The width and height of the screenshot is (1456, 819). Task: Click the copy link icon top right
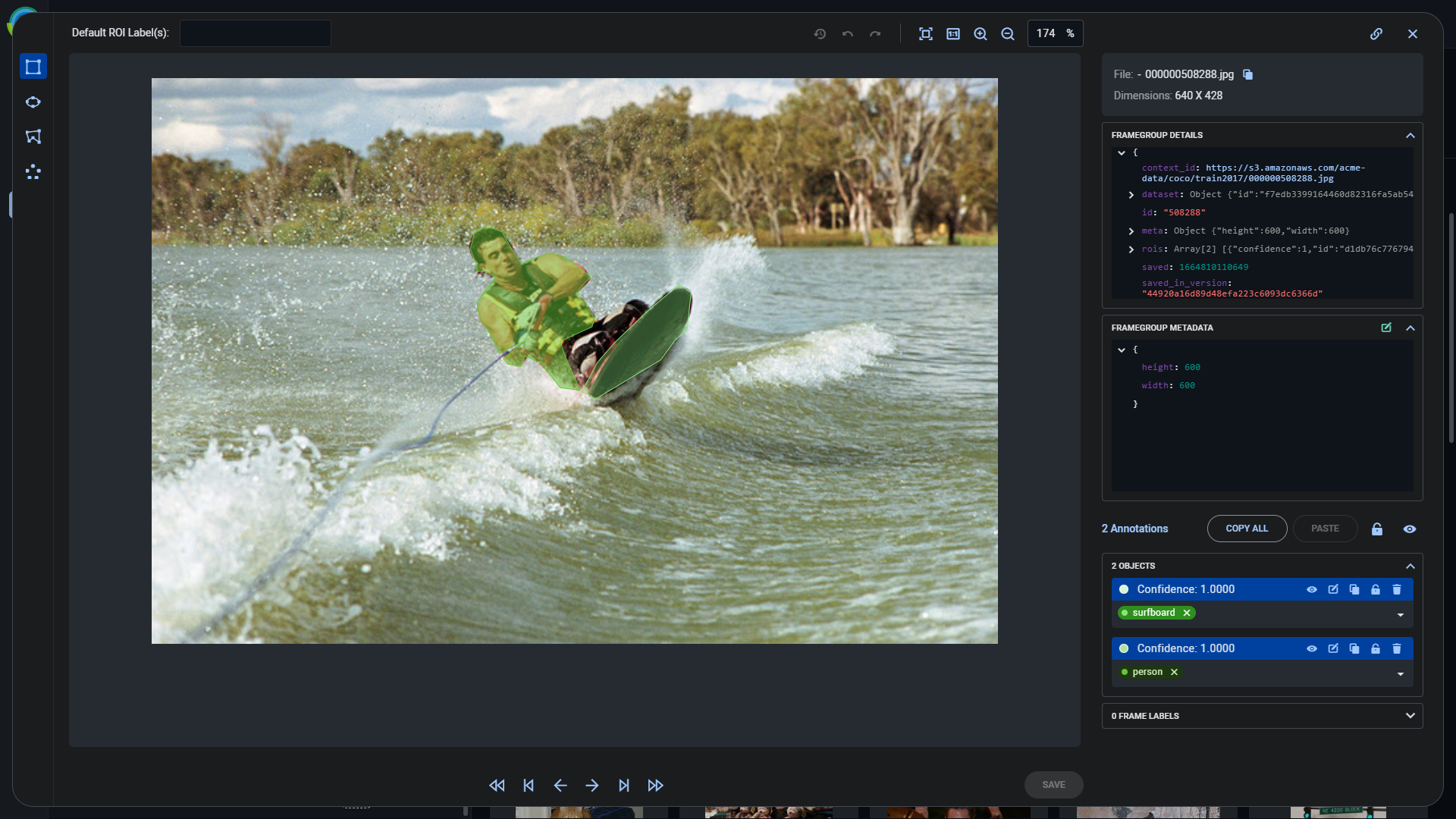point(1377,33)
